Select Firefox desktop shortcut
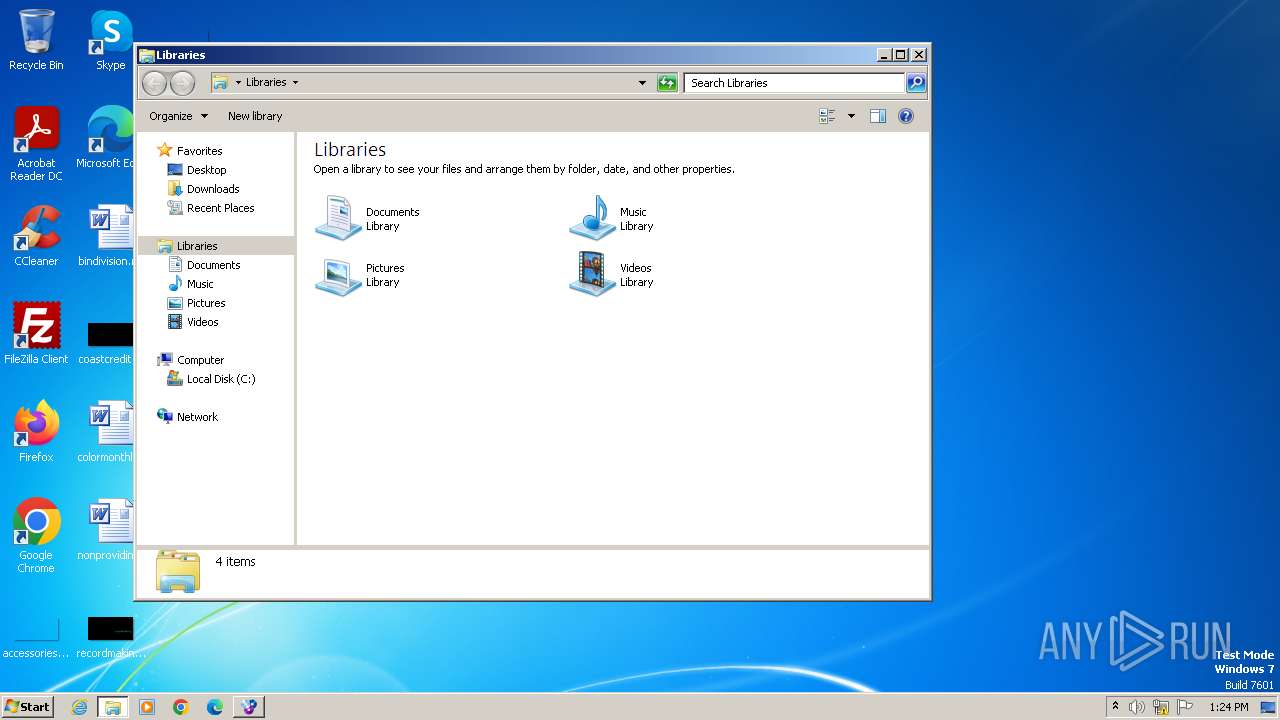The image size is (1280, 720). pos(36,432)
